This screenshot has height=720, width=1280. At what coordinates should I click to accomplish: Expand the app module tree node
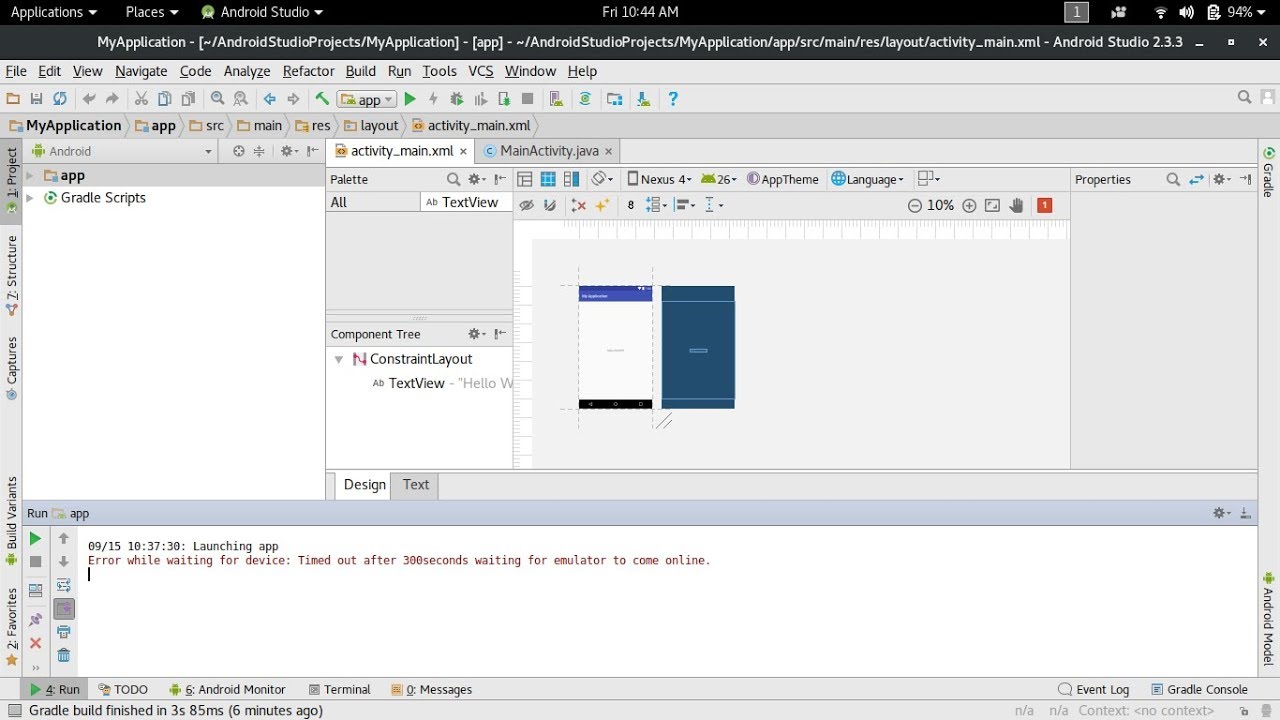(x=30, y=175)
